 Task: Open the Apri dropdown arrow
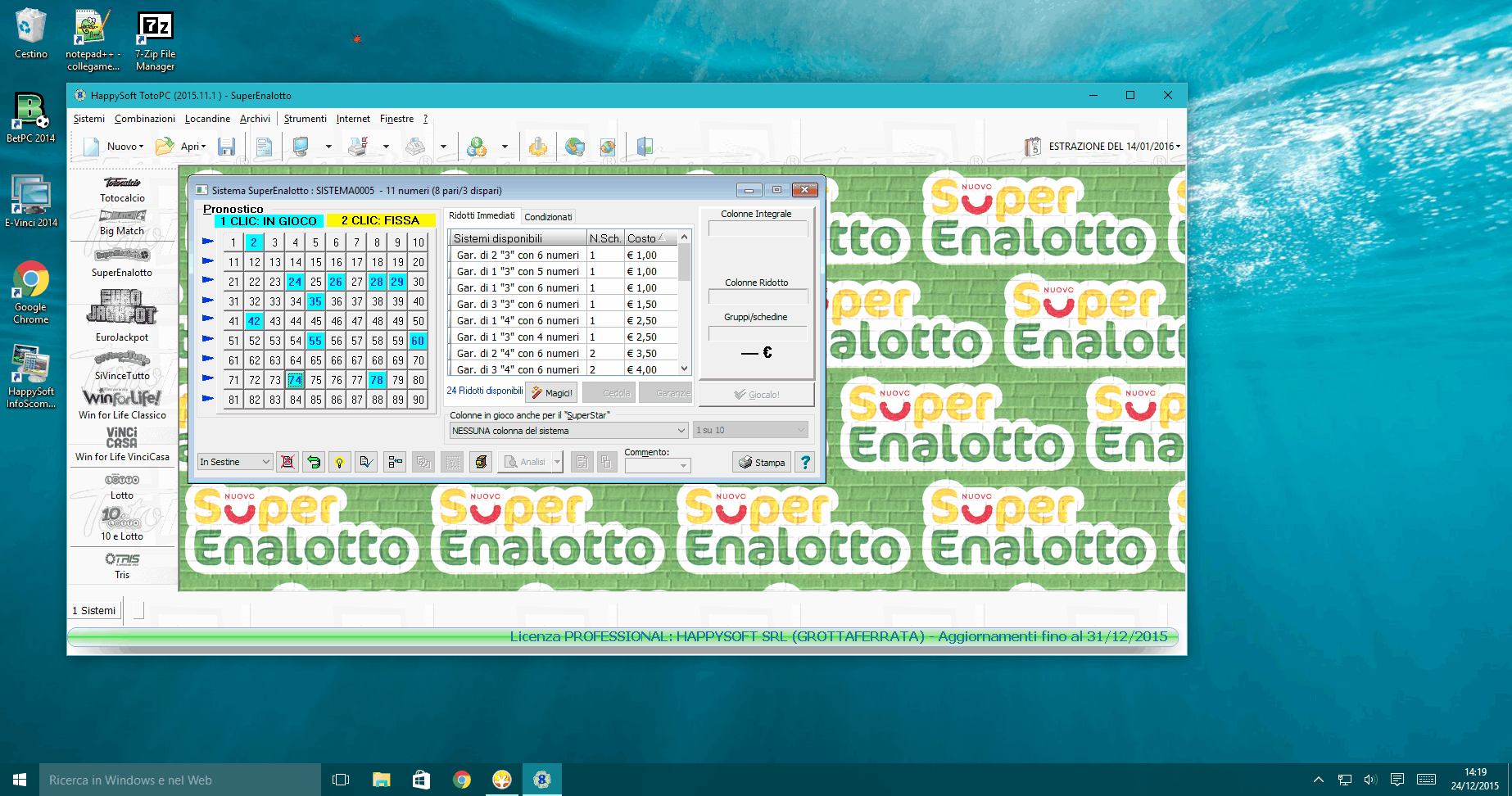coord(203,147)
